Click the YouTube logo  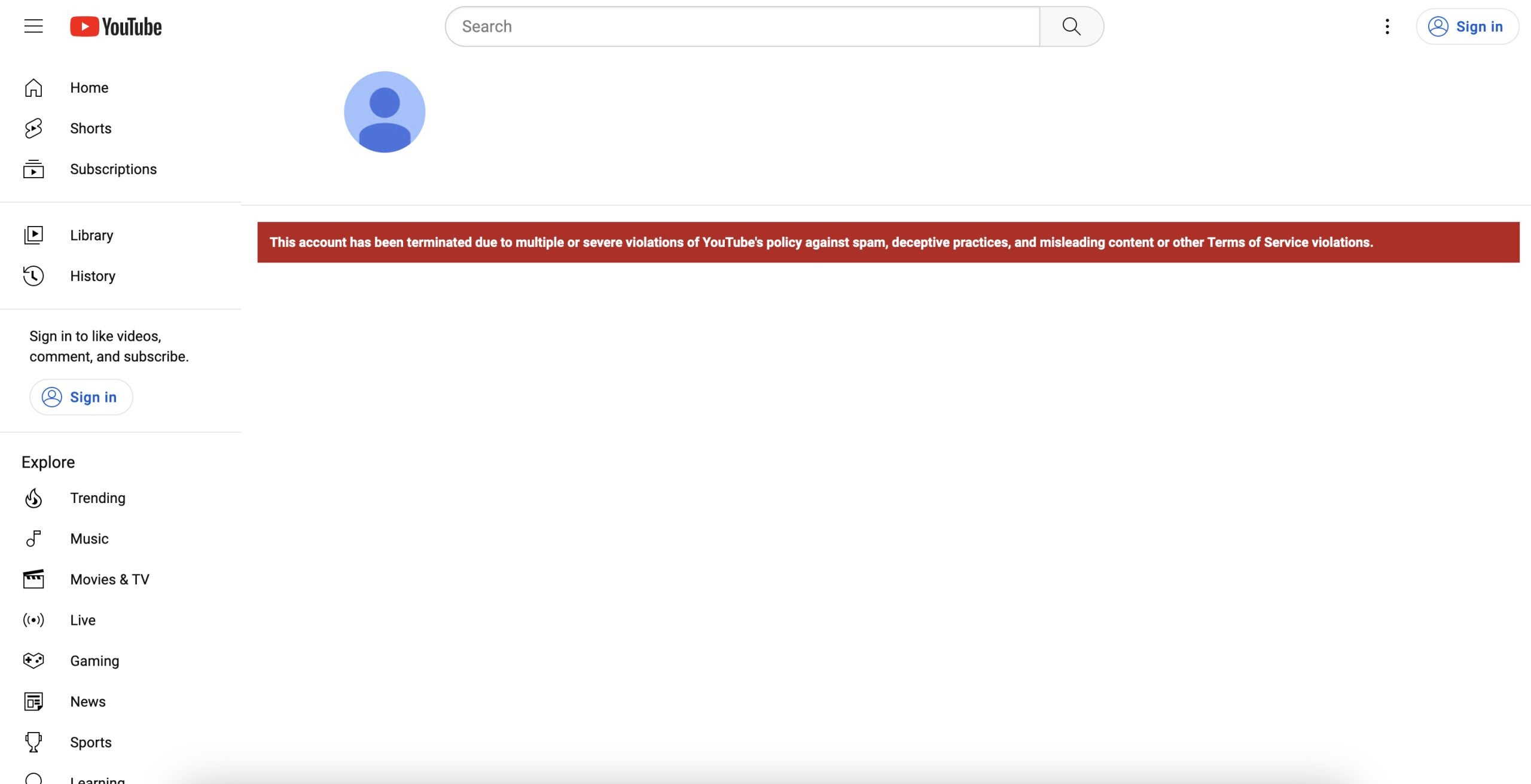pos(116,27)
